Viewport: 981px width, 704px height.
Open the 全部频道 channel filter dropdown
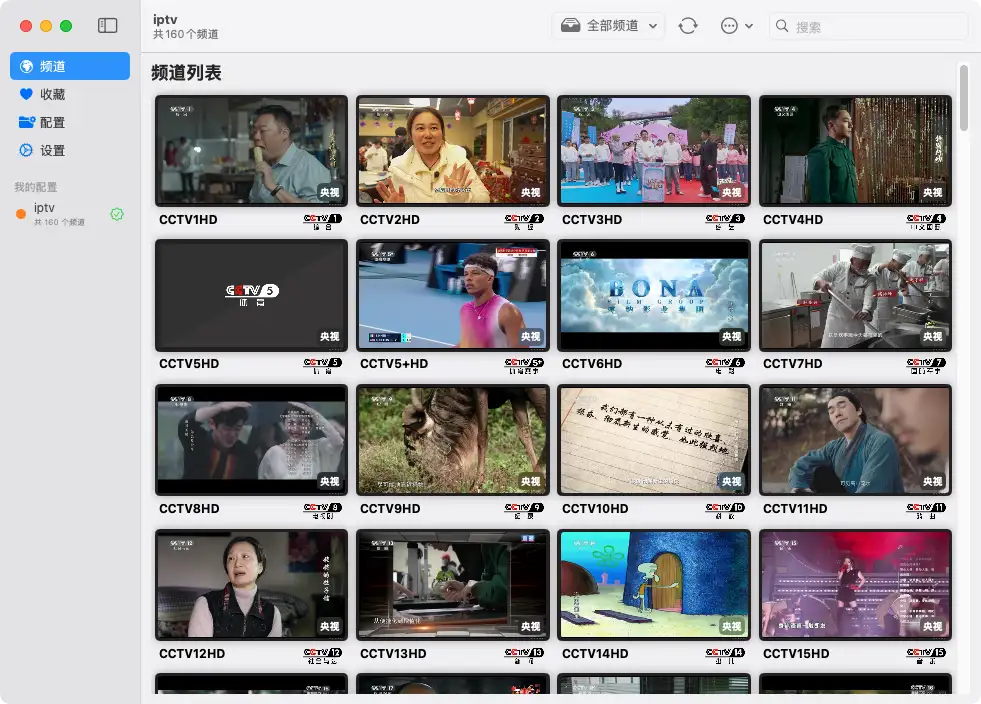[x=609, y=26]
